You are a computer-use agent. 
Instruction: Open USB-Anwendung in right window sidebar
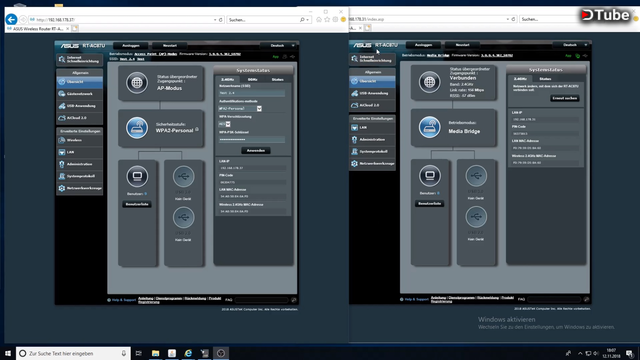[372, 93]
